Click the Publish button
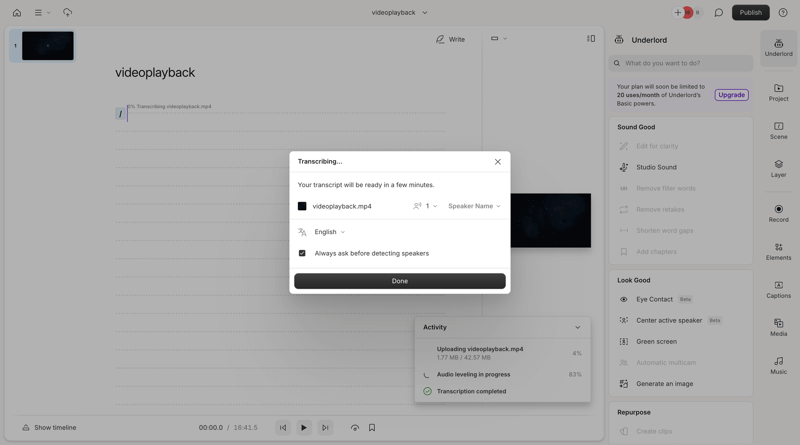This screenshot has width=800, height=445. [x=751, y=13]
